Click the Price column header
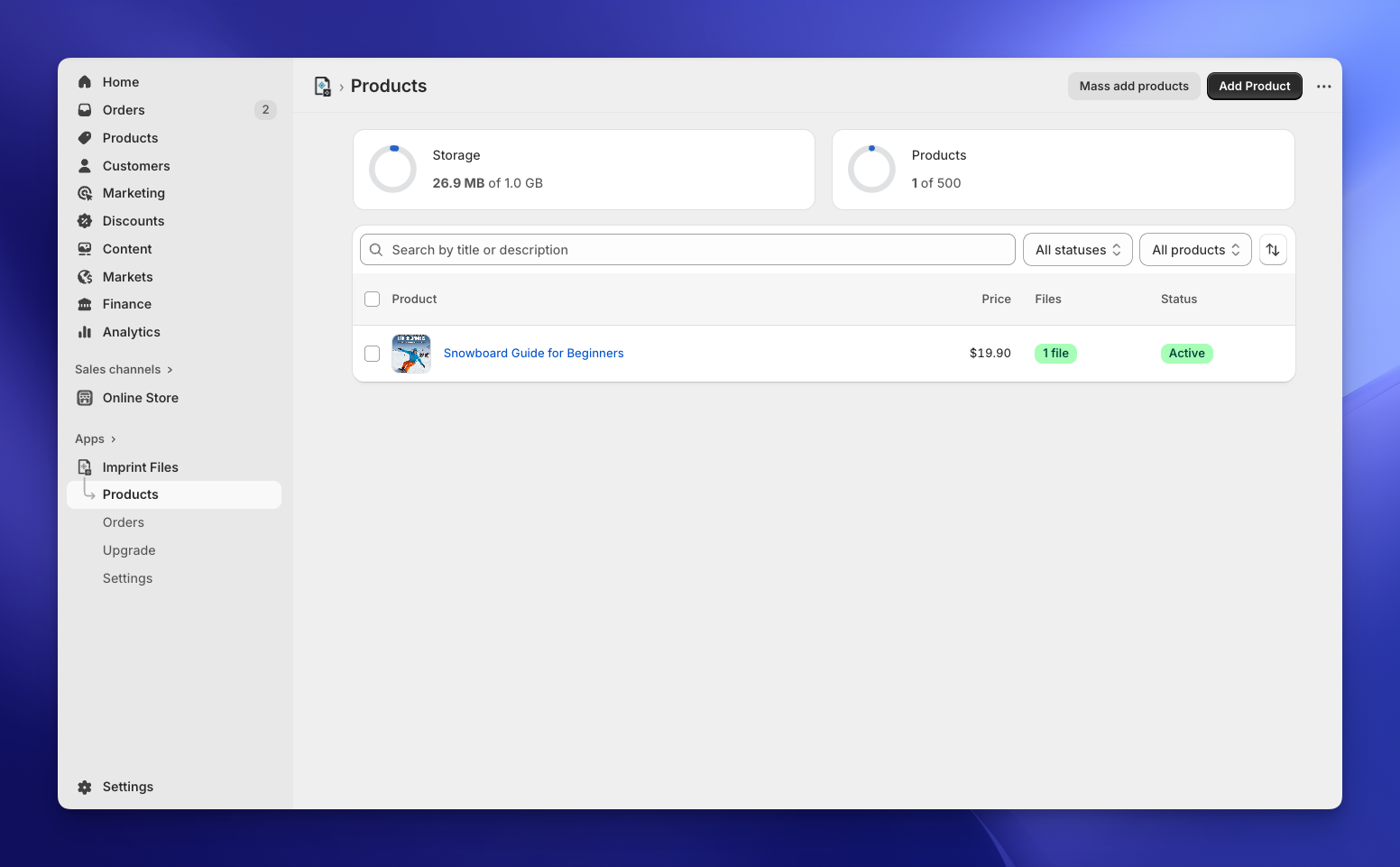 [997, 300]
